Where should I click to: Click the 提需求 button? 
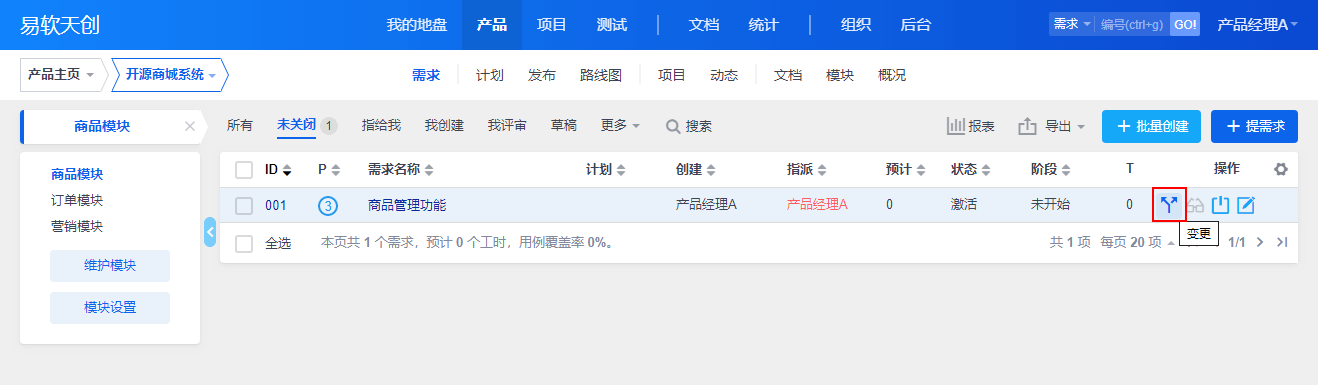(1254, 126)
